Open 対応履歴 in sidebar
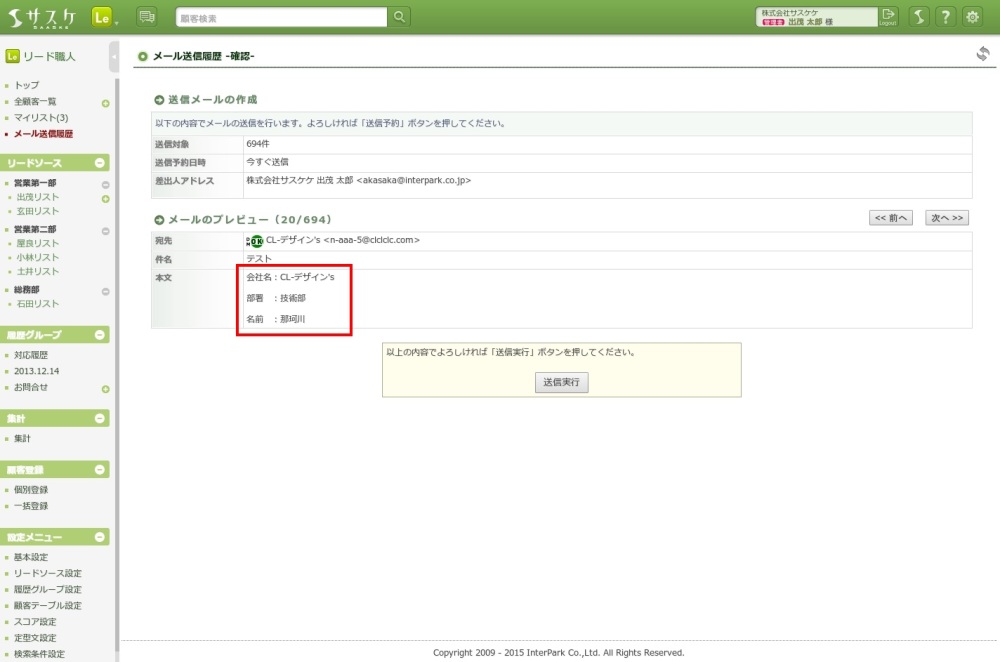 pyautogui.click(x=31, y=355)
